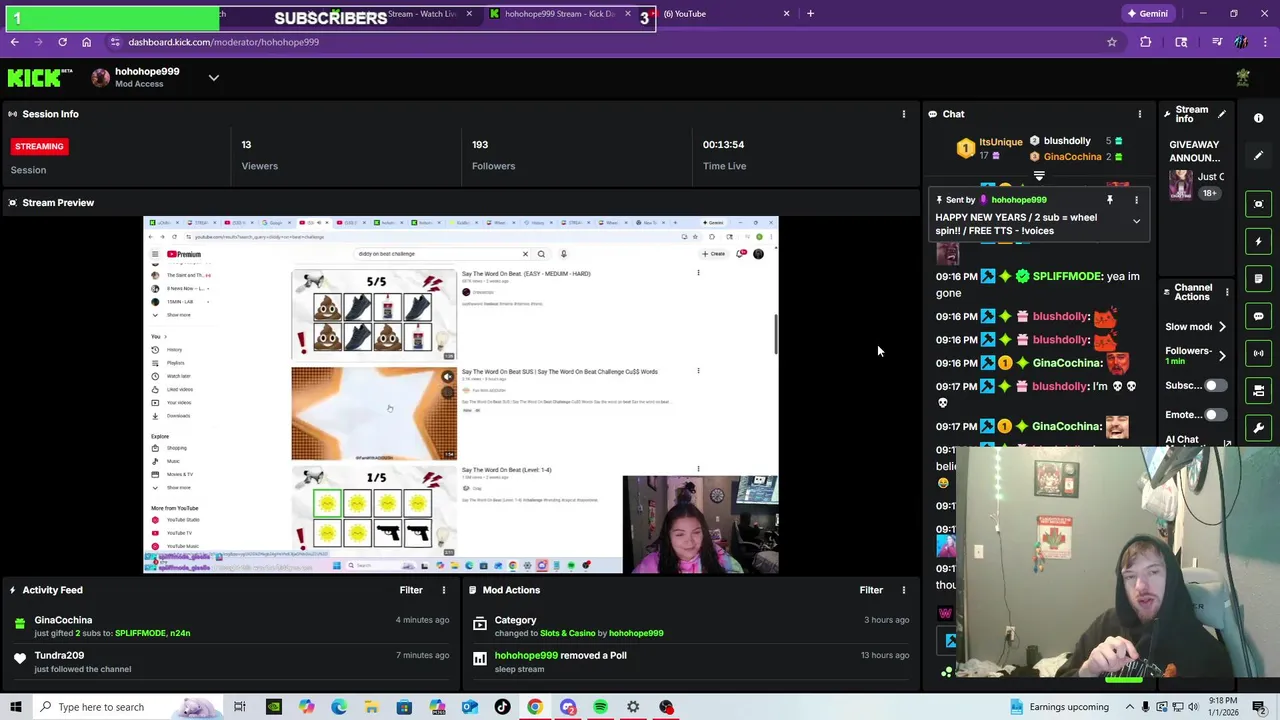Select the GinaCochina gifted subs activity

click(x=230, y=626)
